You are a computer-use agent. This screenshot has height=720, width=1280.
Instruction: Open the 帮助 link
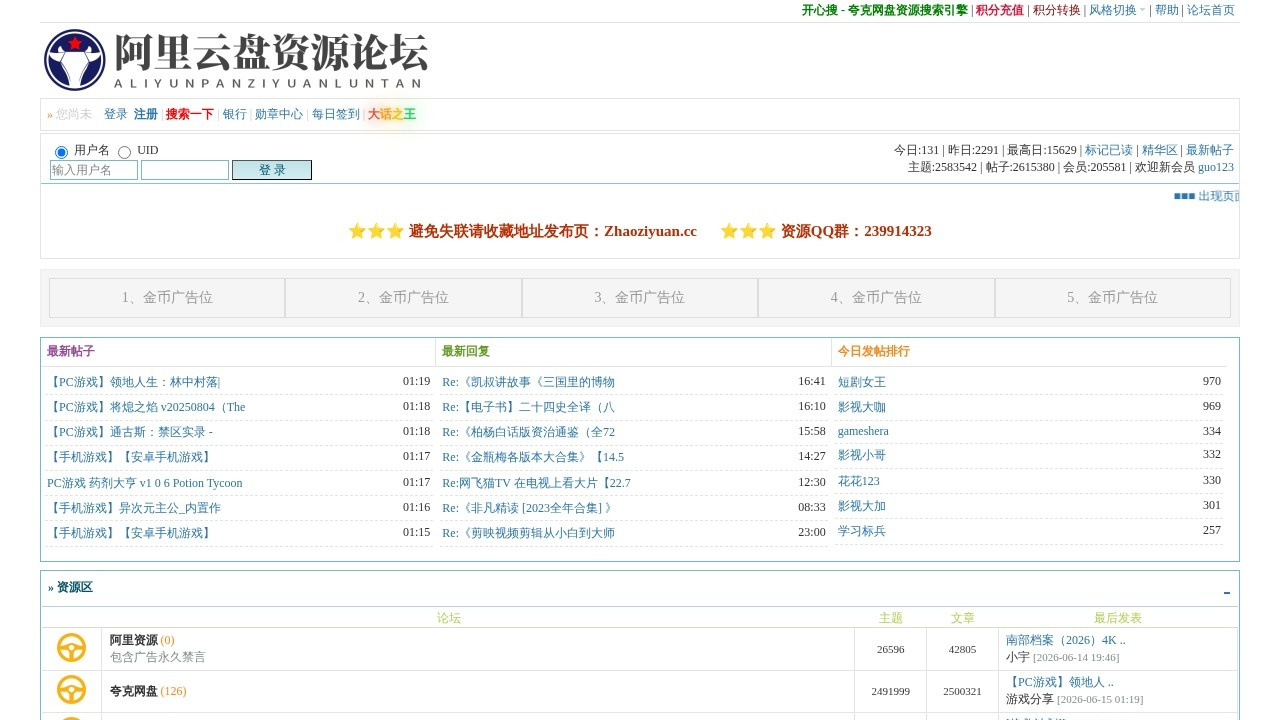[1167, 10]
